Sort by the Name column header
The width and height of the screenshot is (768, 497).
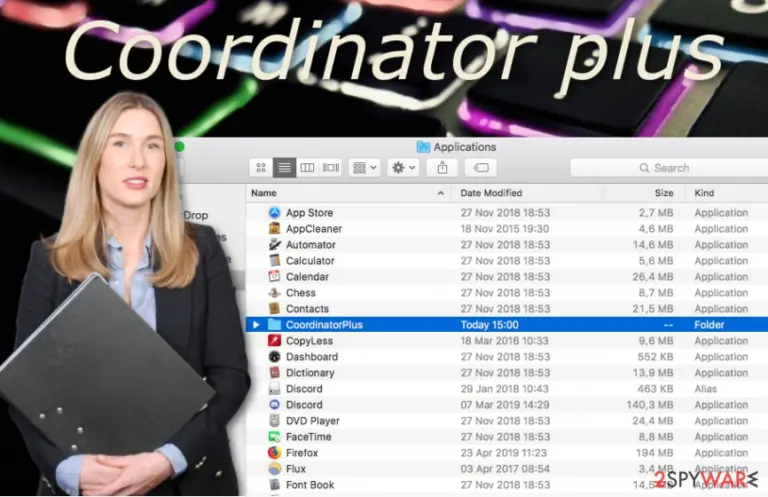tap(264, 193)
